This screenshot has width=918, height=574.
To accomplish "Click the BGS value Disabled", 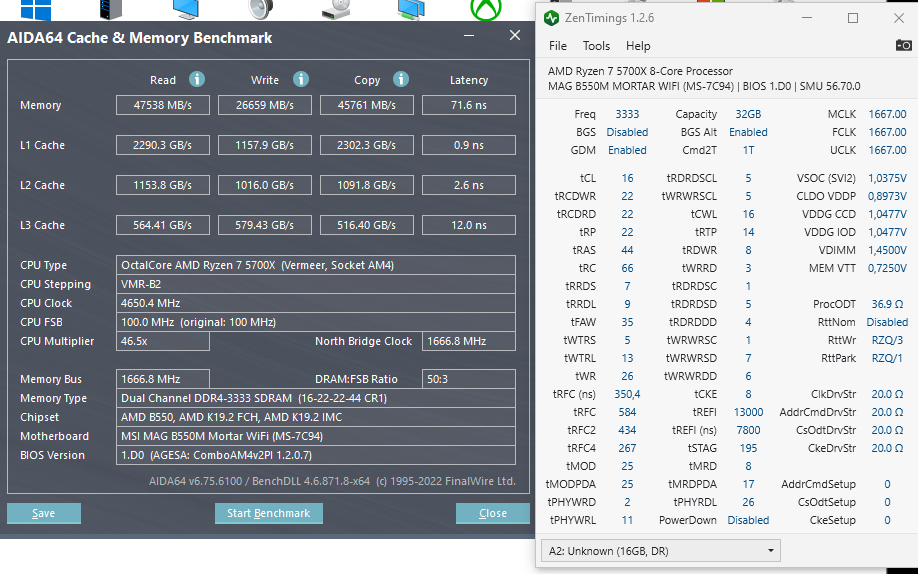I will [x=627, y=132].
